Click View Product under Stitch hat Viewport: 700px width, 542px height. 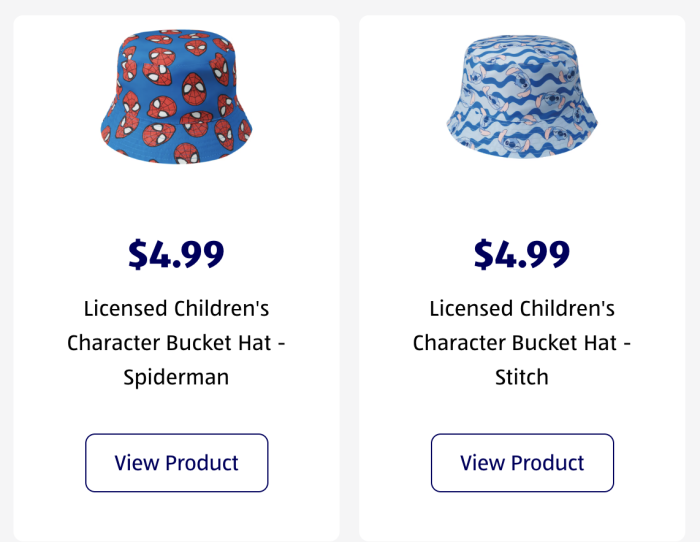point(522,463)
